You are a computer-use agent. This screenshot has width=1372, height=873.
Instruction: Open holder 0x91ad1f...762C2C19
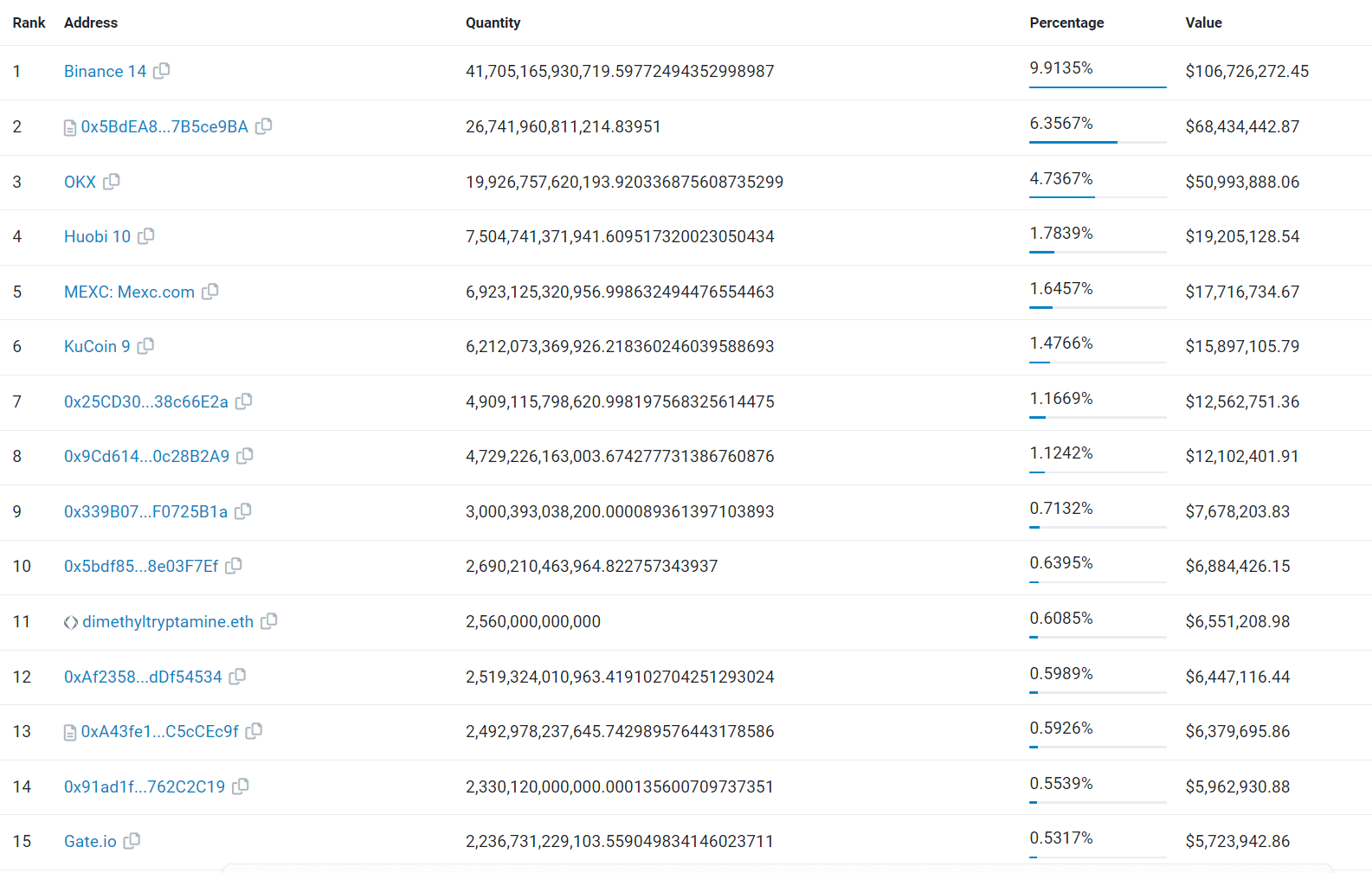click(145, 786)
